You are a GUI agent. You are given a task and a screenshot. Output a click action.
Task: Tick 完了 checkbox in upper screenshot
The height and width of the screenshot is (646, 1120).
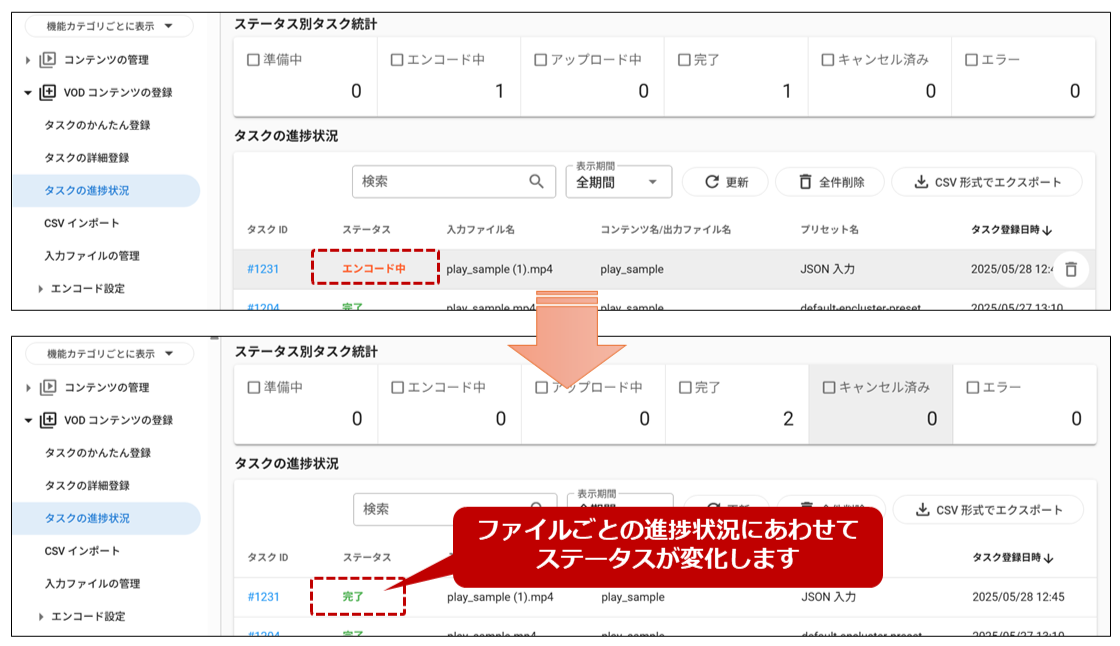(x=684, y=60)
